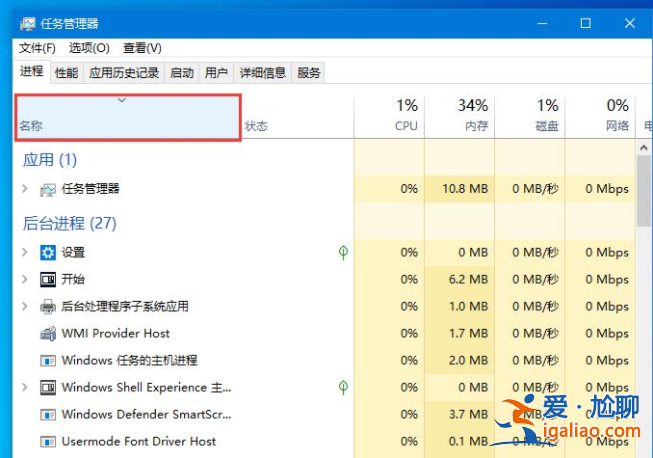Click the Task Manager title bar icon
653x458 pixels.
(x=27, y=24)
